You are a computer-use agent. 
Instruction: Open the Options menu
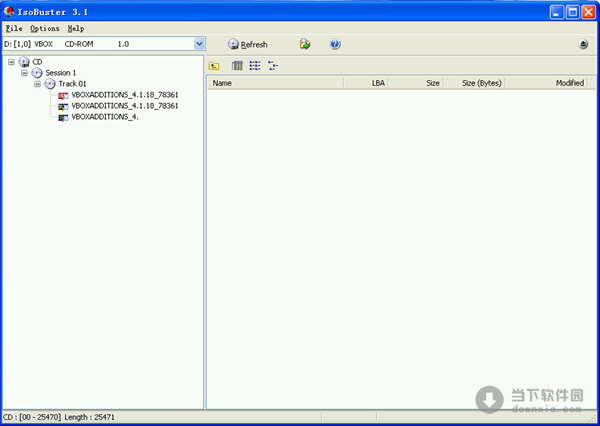tap(45, 29)
